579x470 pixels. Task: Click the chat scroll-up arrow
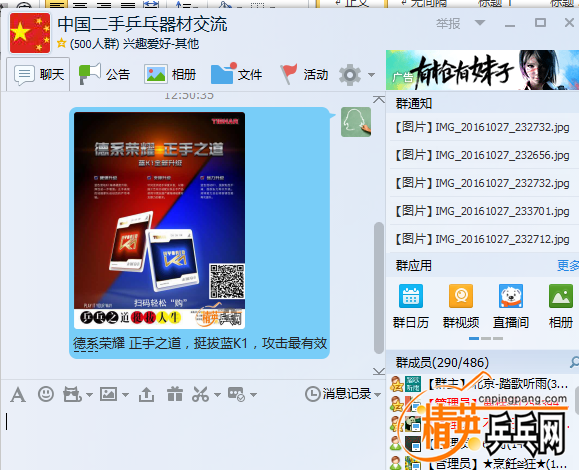(379, 99)
